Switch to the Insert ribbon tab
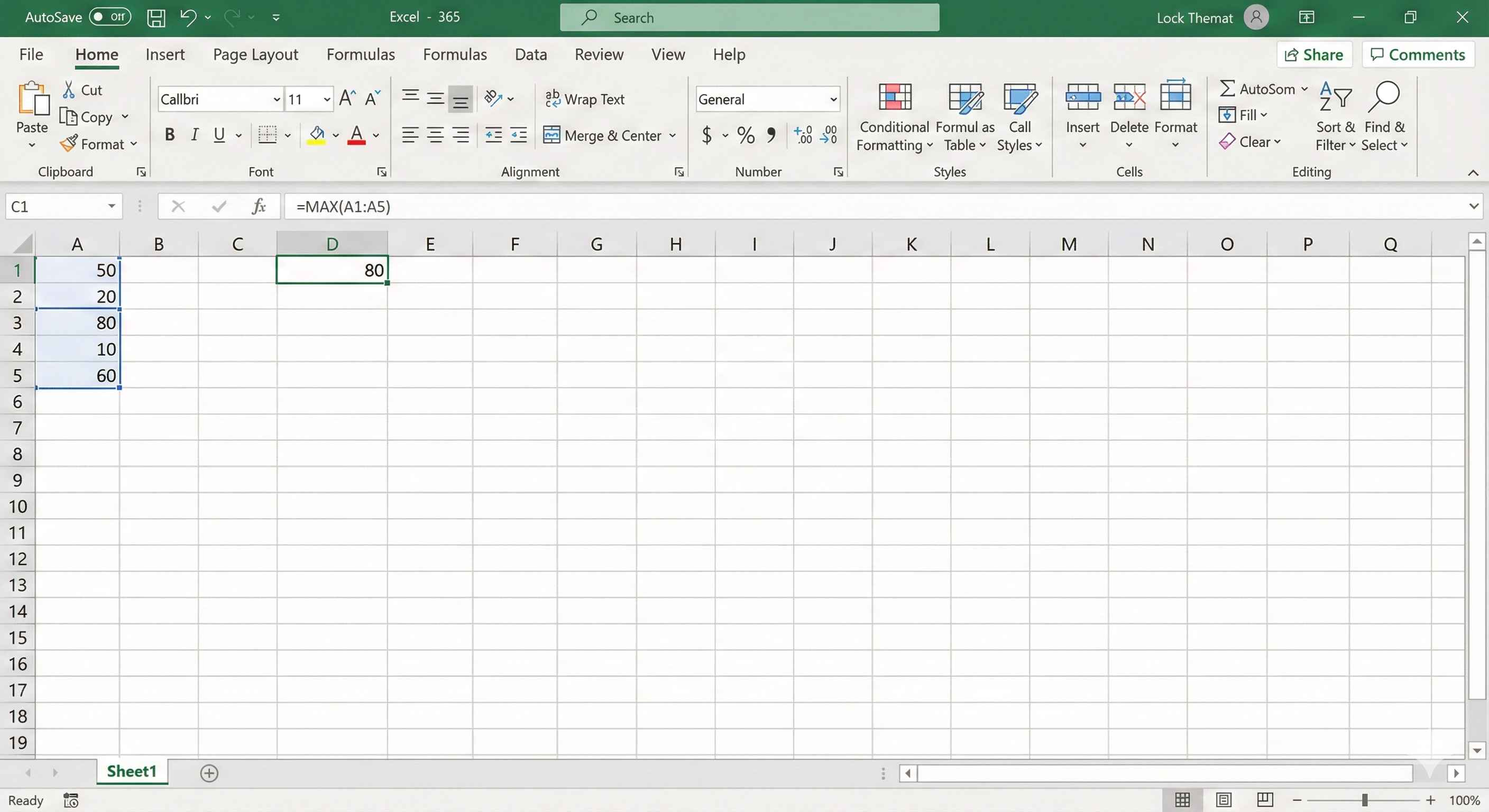 coord(165,54)
